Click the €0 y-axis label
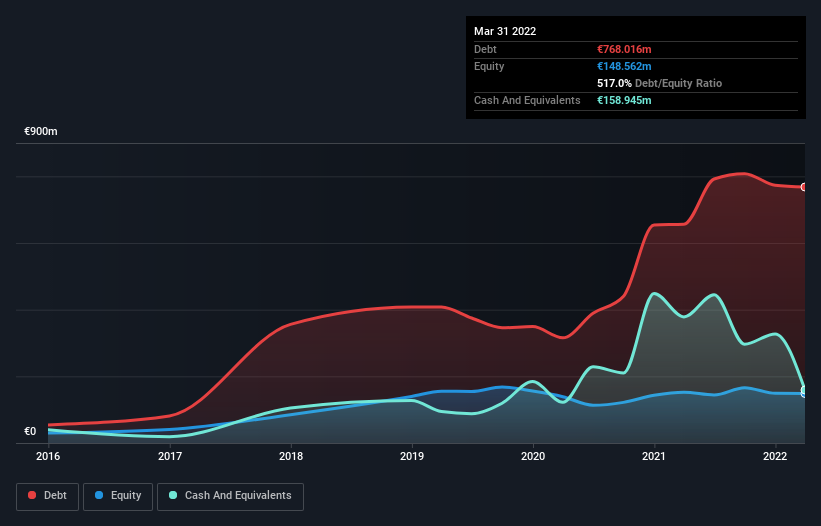 (30, 431)
